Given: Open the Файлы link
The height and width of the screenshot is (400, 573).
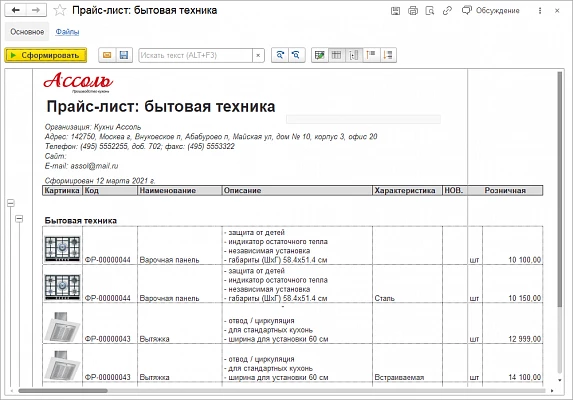Looking at the screenshot, I should tap(67, 32).
